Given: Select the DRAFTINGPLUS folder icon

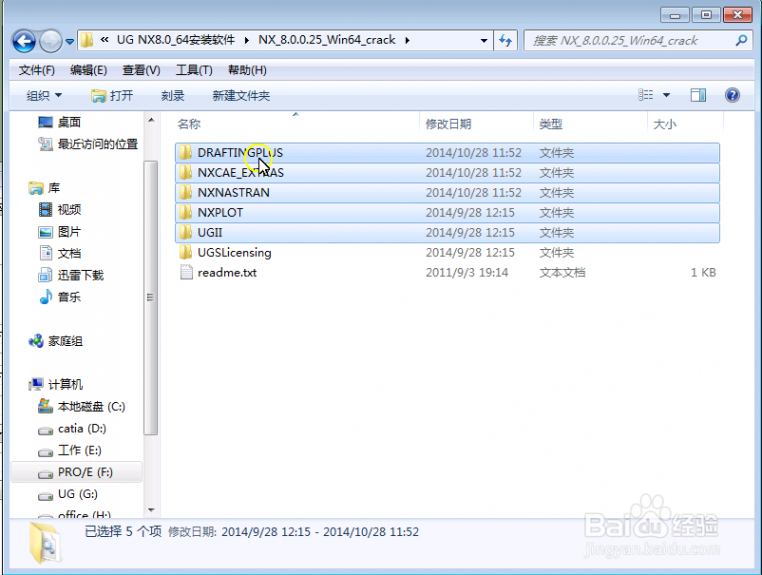Looking at the screenshot, I should point(185,153).
